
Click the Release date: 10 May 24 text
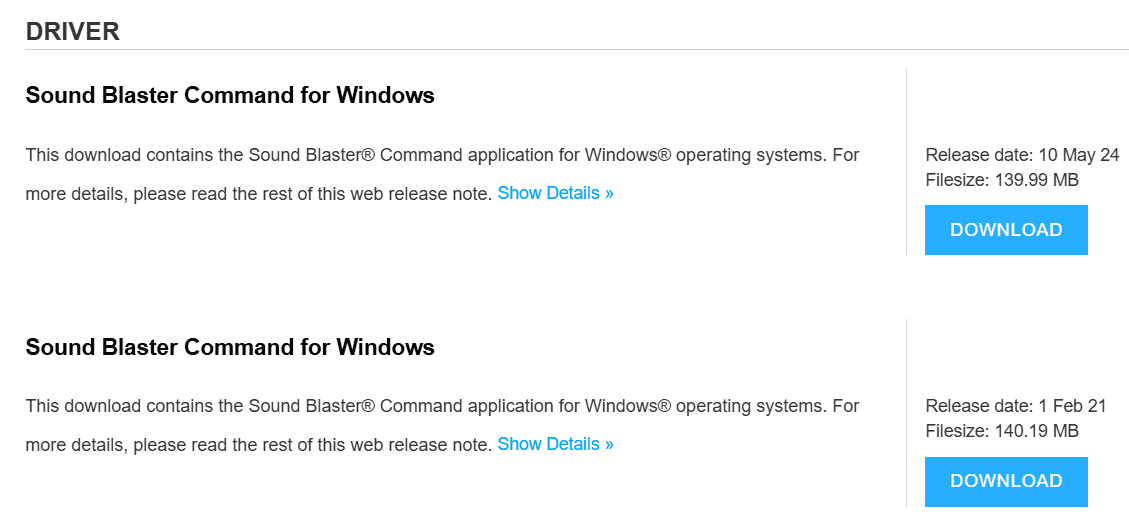1022,155
